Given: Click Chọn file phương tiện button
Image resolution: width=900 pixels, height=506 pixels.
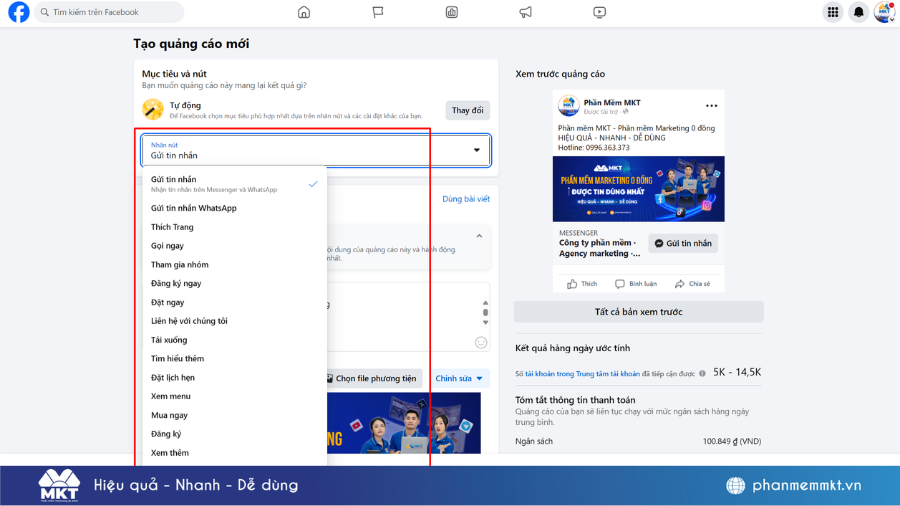Looking at the screenshot, I should click(x=374, y=379).
